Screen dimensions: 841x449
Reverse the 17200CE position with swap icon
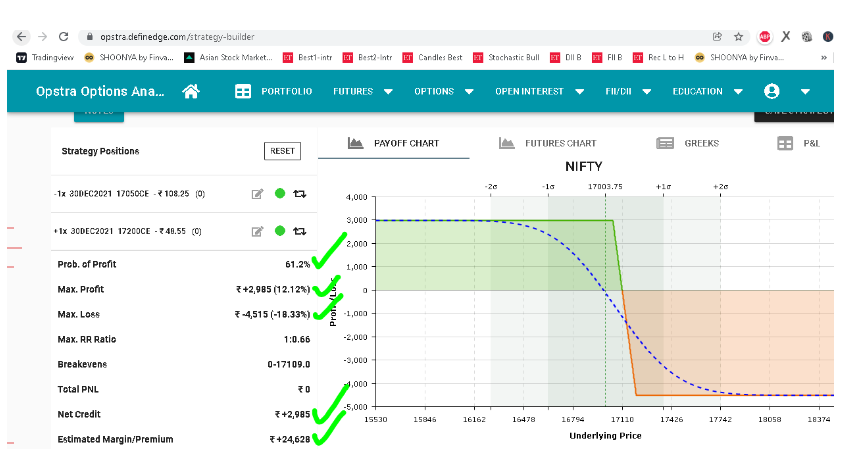(299, 231)
